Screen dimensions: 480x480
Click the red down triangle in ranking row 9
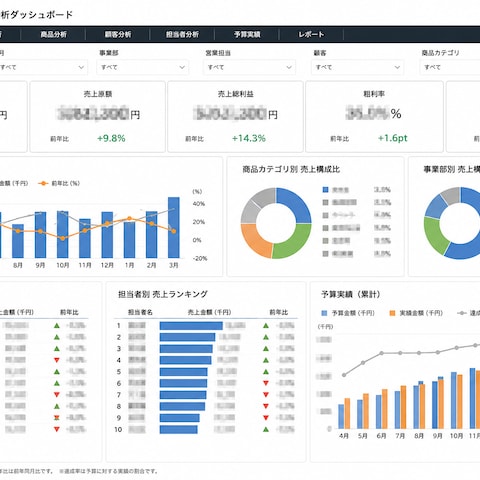tap(266, 418)
